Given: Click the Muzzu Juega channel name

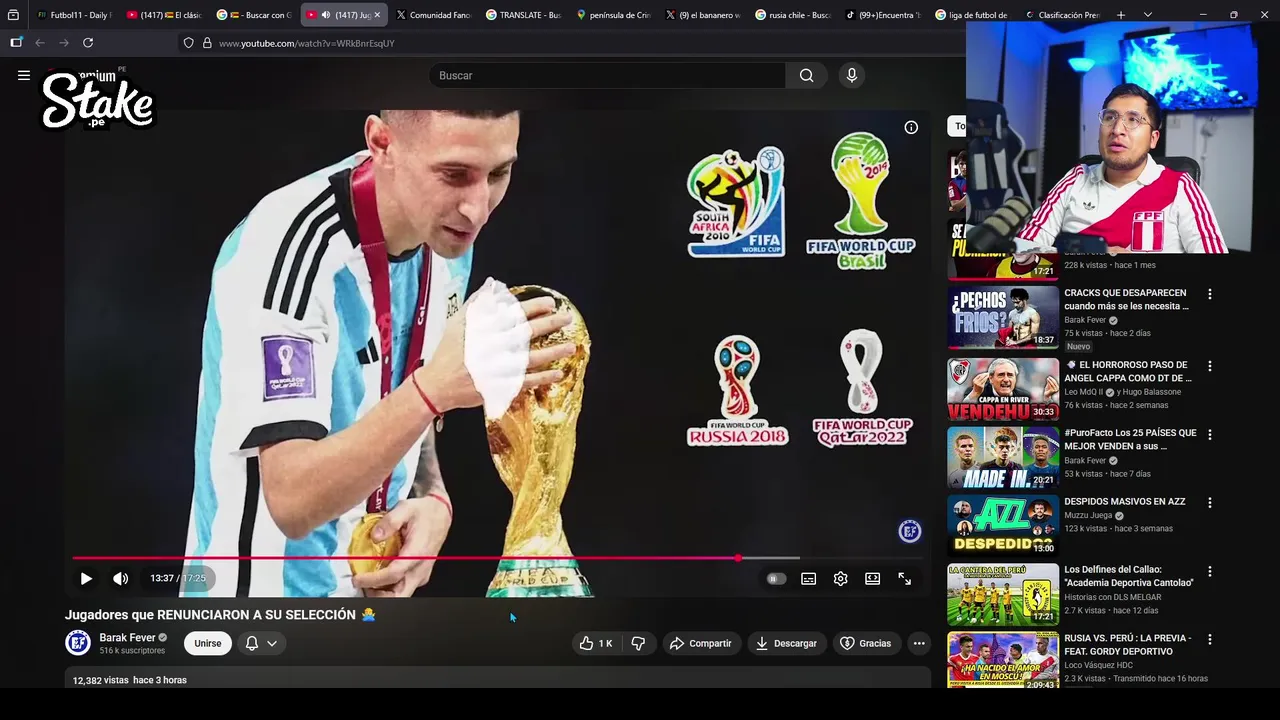Looking at the screenshot, I should (1089, 515).
